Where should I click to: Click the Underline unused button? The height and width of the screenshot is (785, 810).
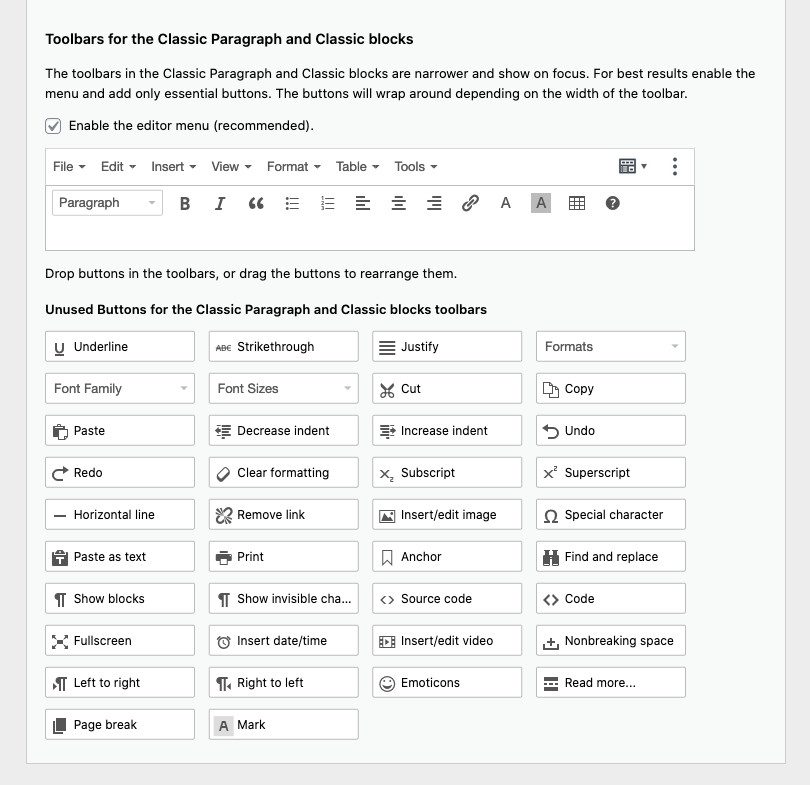(x=119, y=346)
